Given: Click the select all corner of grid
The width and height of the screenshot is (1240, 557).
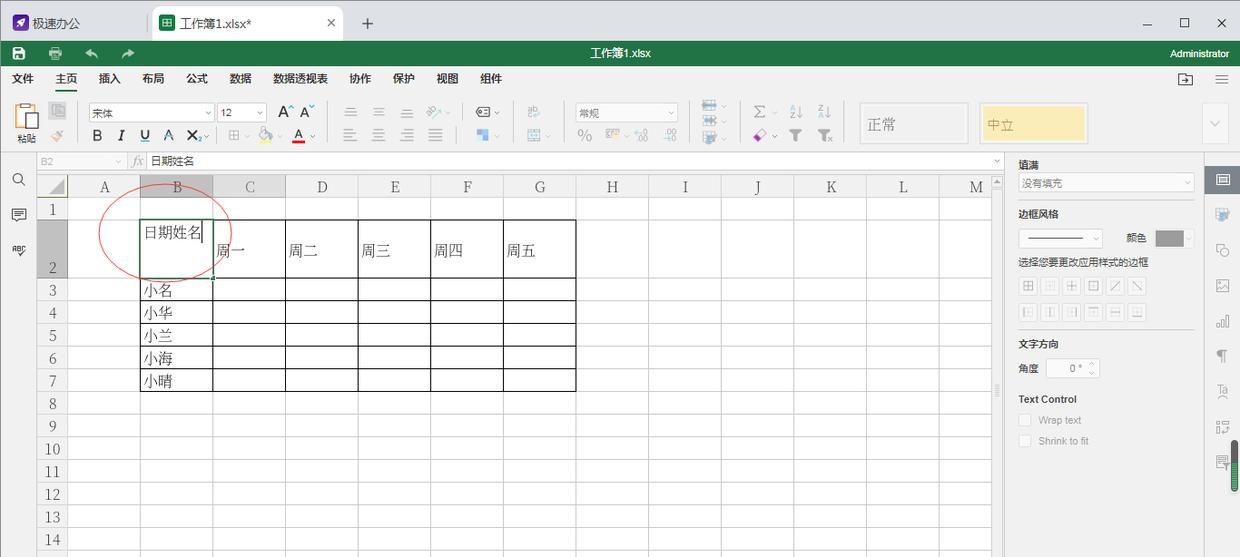Looking at the screenshot, I should click(x=53, y=187).
